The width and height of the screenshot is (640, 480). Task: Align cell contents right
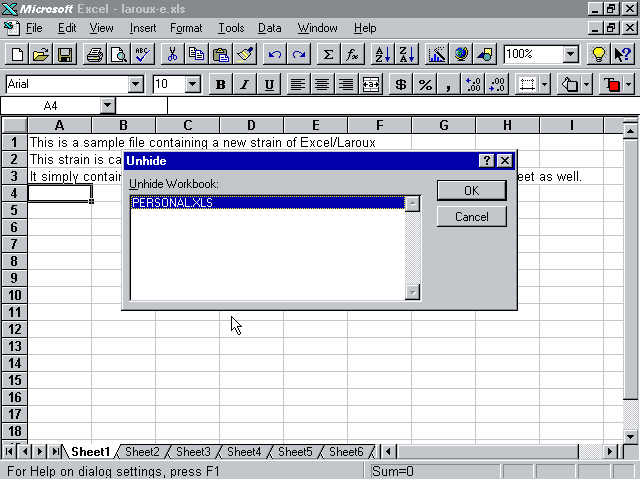coord(346,84)
